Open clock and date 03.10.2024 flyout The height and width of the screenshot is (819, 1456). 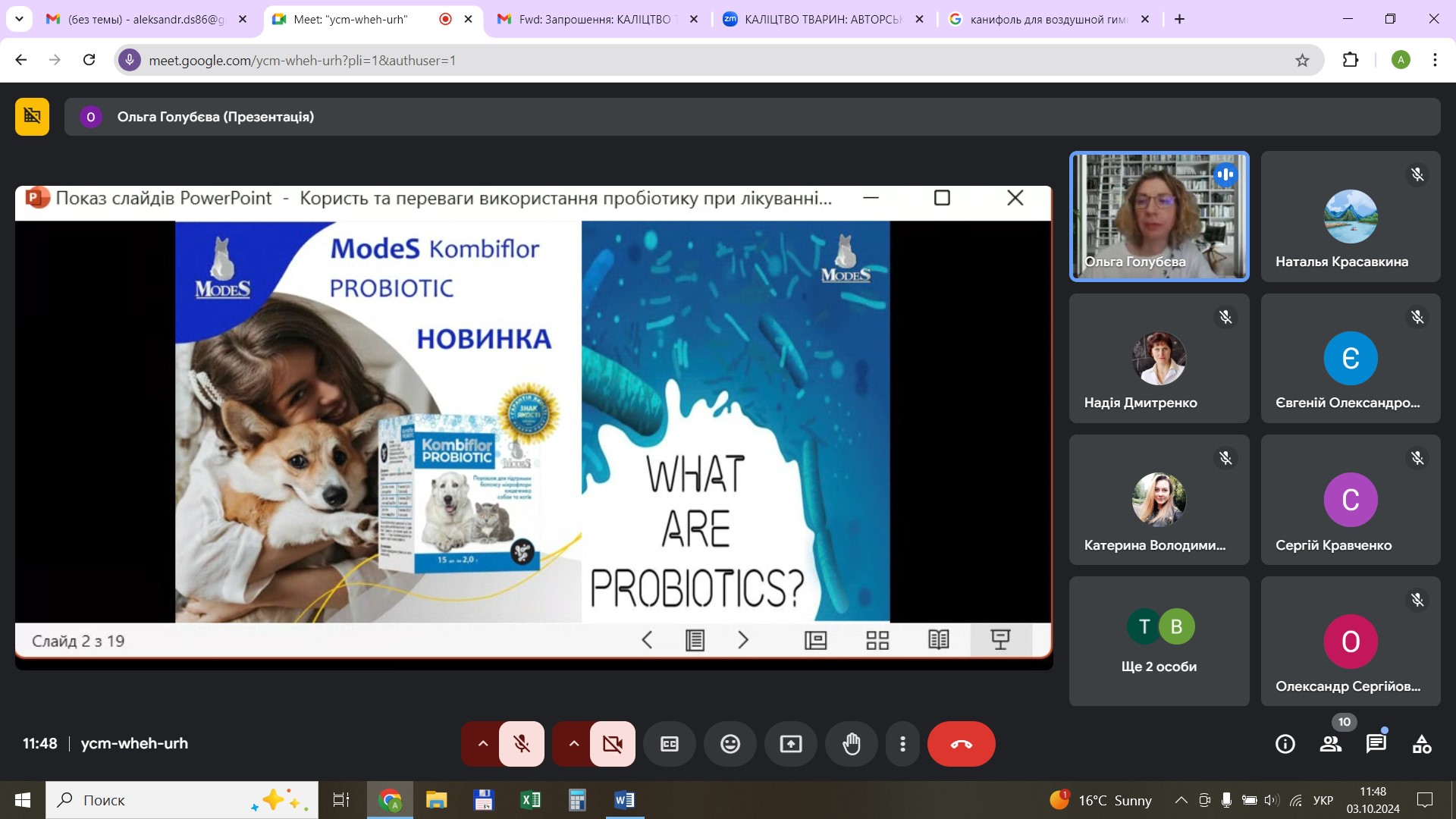(x=1373, y=800)
